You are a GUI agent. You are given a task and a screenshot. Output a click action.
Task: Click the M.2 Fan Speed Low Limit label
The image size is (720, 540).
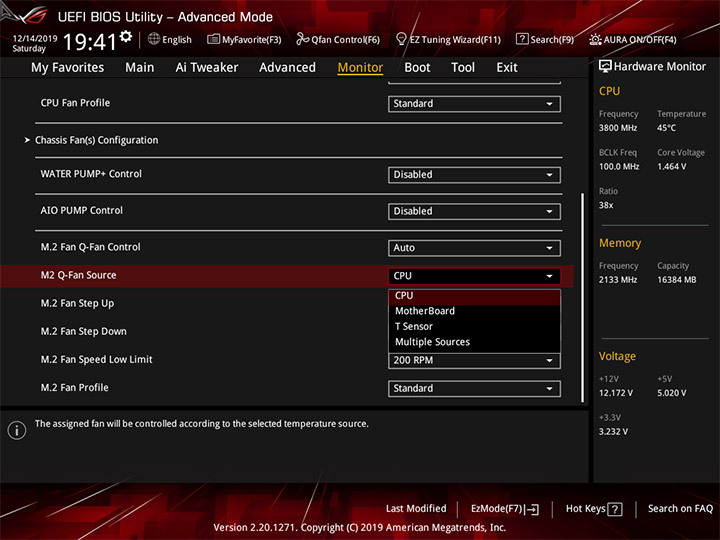(x=96, y=360)
